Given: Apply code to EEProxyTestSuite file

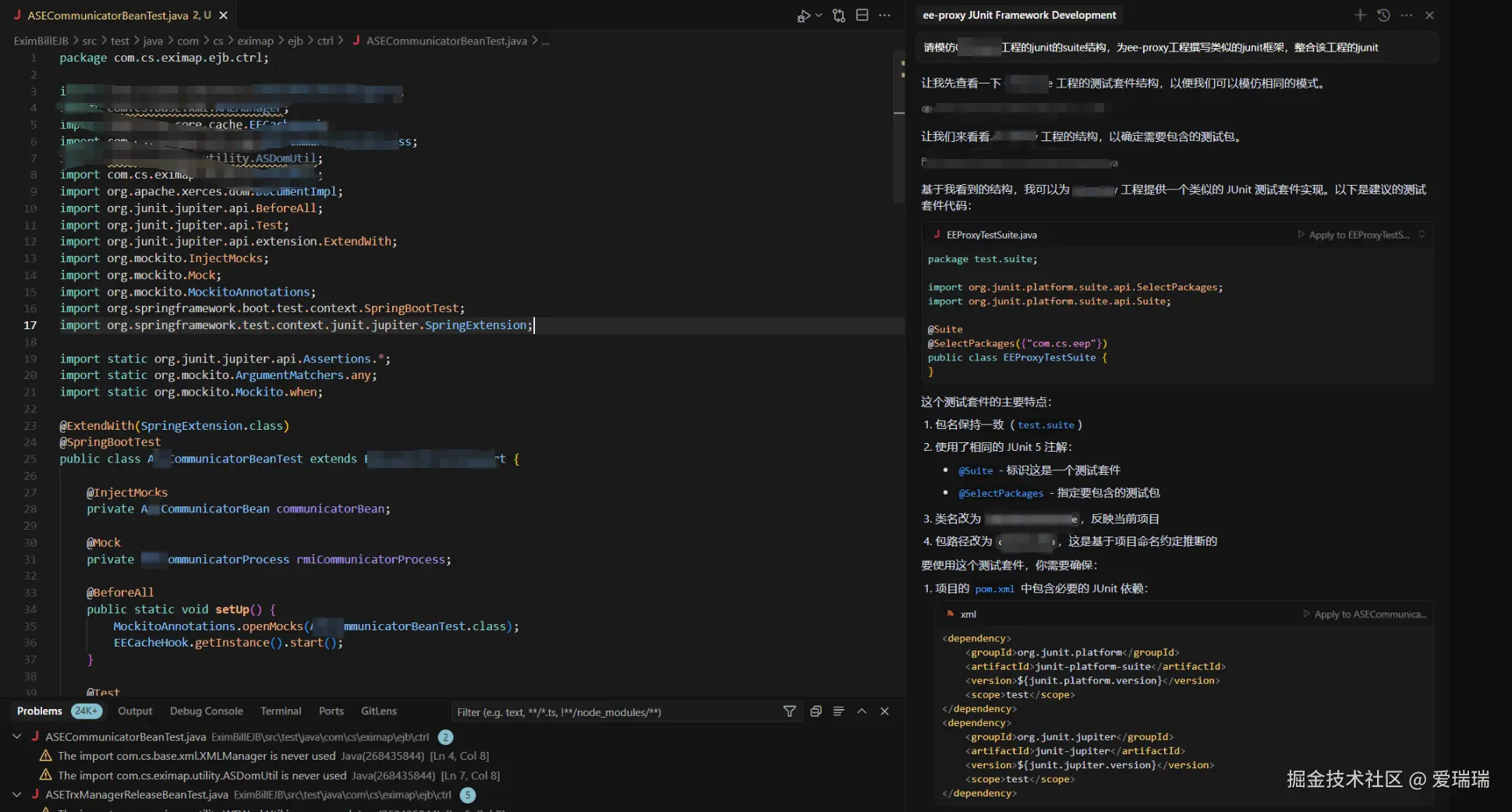Looking at the screenshot, I should 1354,235.
